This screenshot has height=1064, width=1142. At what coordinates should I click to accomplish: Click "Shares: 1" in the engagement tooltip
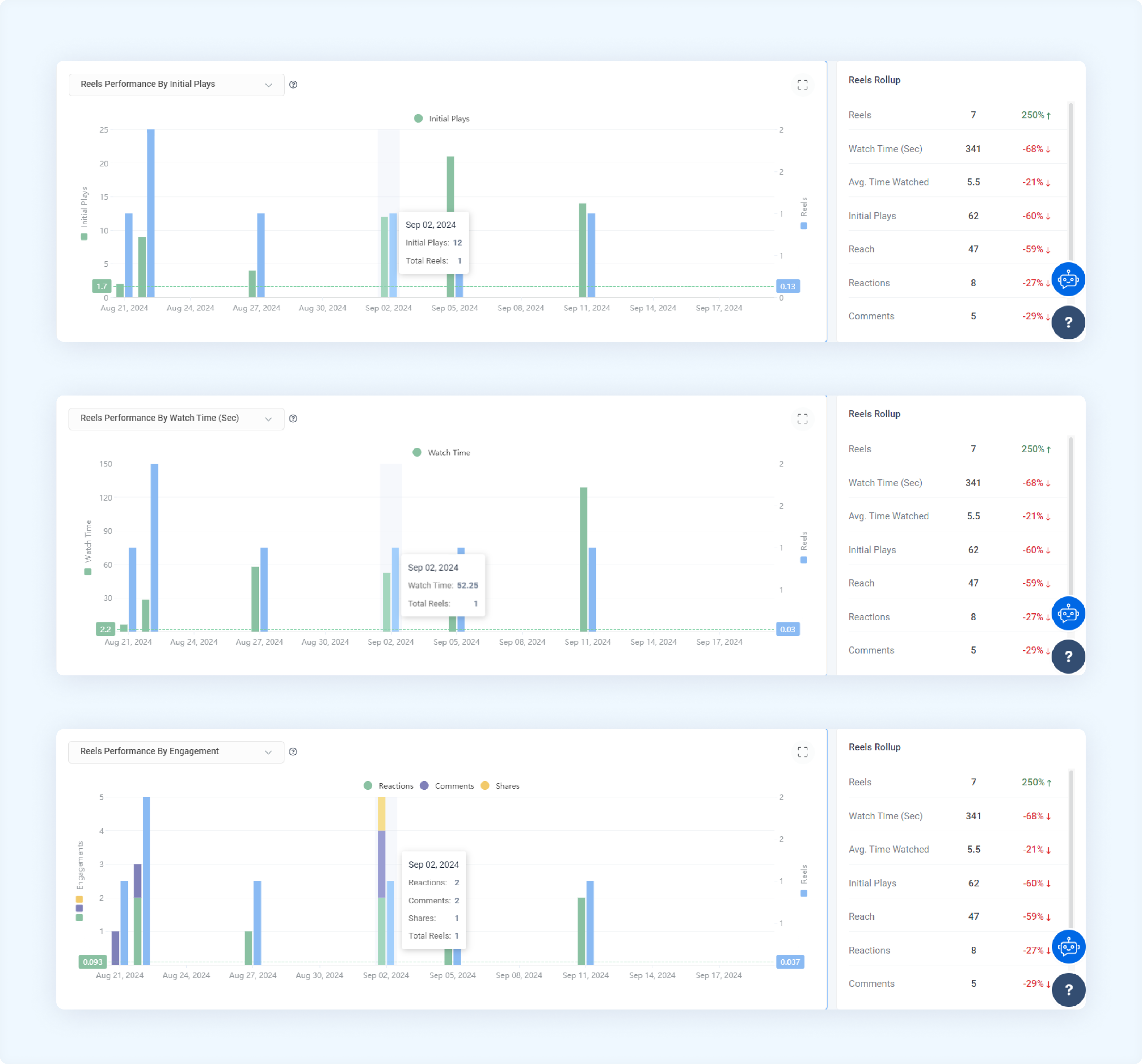coord(434,918)
